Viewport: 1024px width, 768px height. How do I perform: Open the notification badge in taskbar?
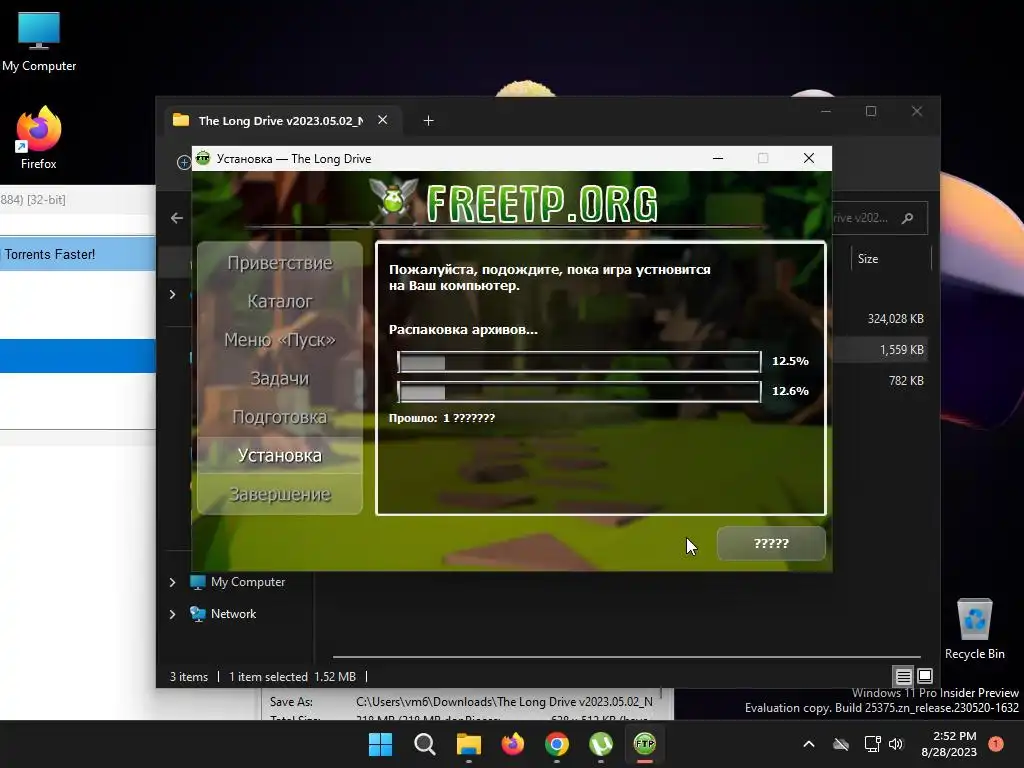click(996, 744)
